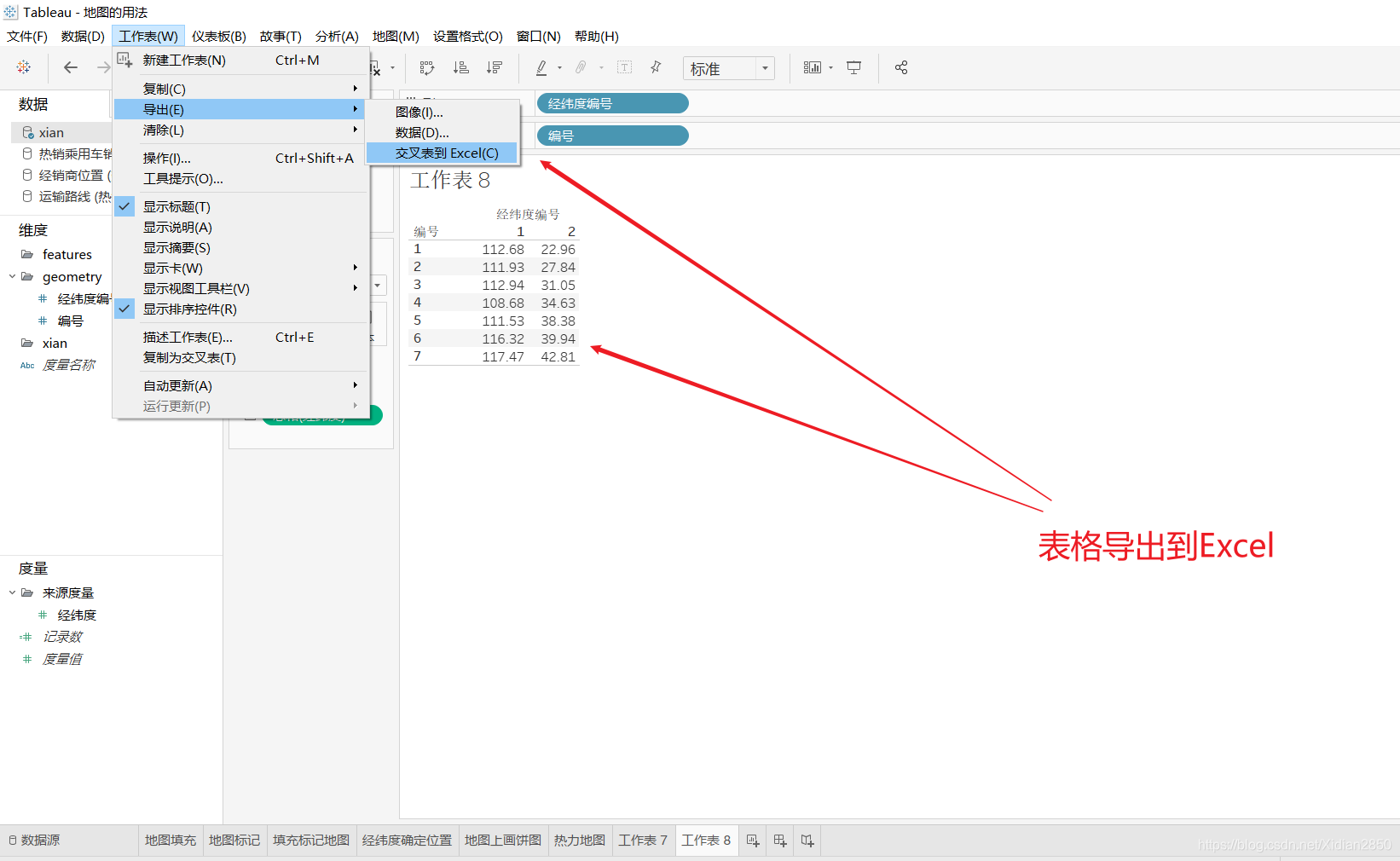Sort ascending using toolbar icon
1400x861 pixels.
pyautogui.click(x=460, y=67)
